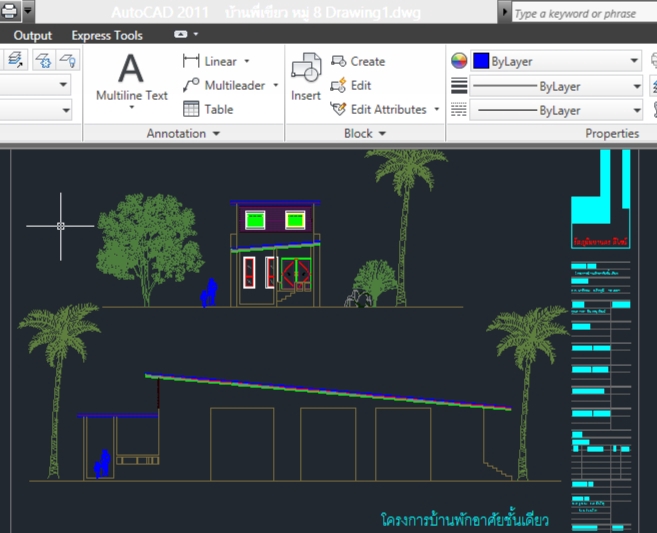Open the ByLayer linetype dropdown
Screen dimensions: 657x533
click(636, 111)
